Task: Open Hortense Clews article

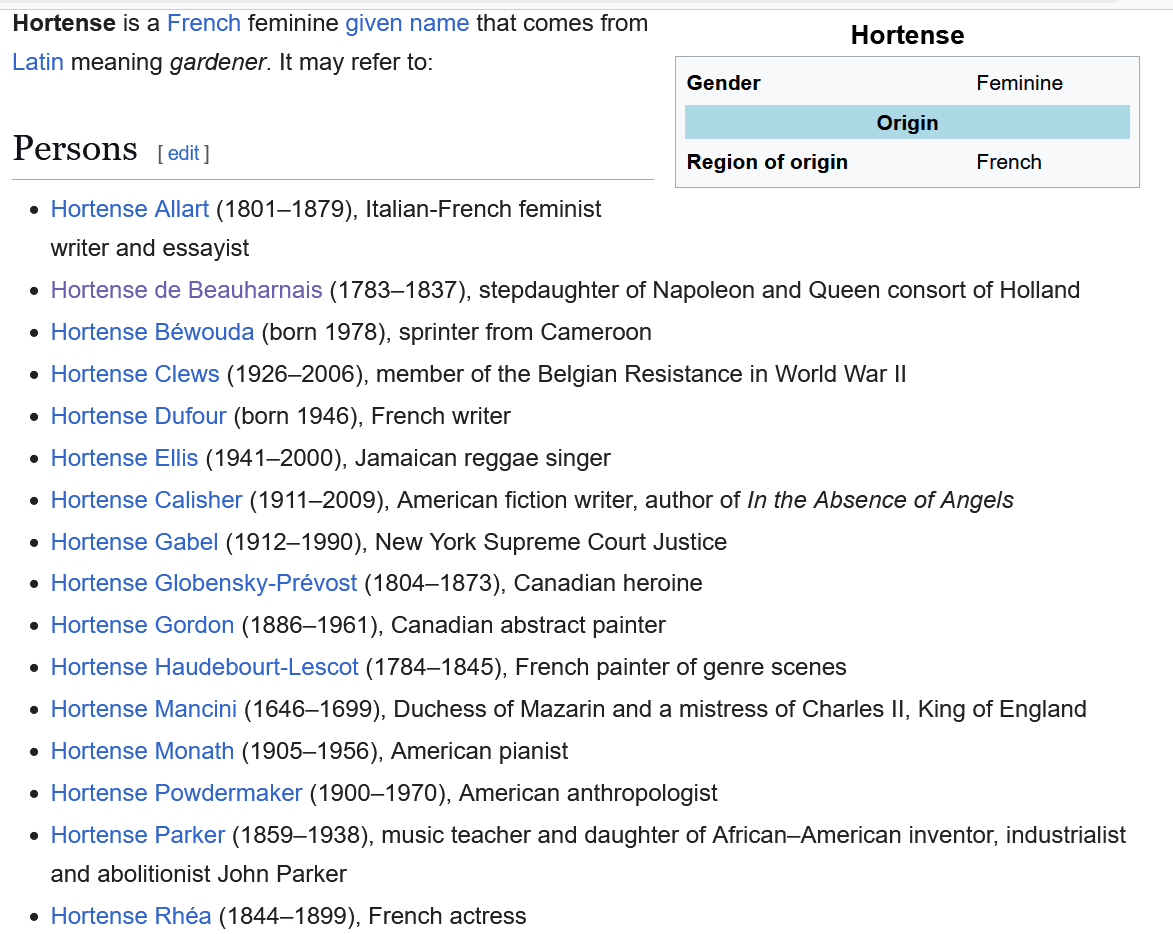Action: [x=135, y=374]
